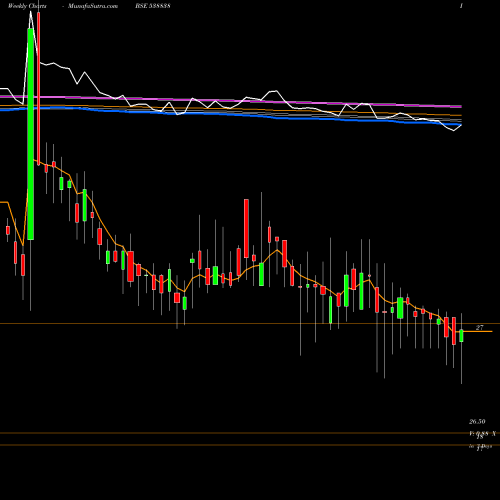Click the '26.50' price value
500x500 pixels.
tap(477, 422)
